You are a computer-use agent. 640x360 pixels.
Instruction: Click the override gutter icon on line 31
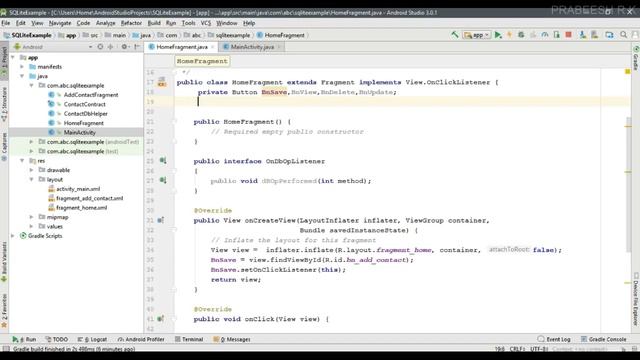click(x=161, y=220)
